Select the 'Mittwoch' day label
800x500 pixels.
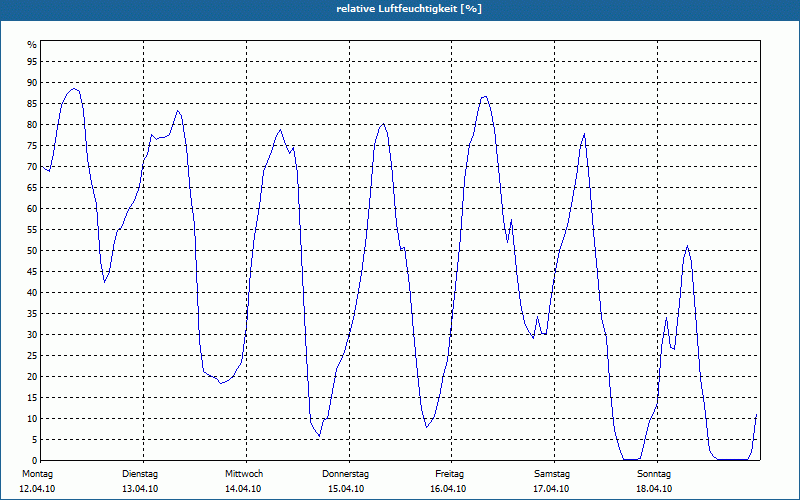click(x=244, y=474)
